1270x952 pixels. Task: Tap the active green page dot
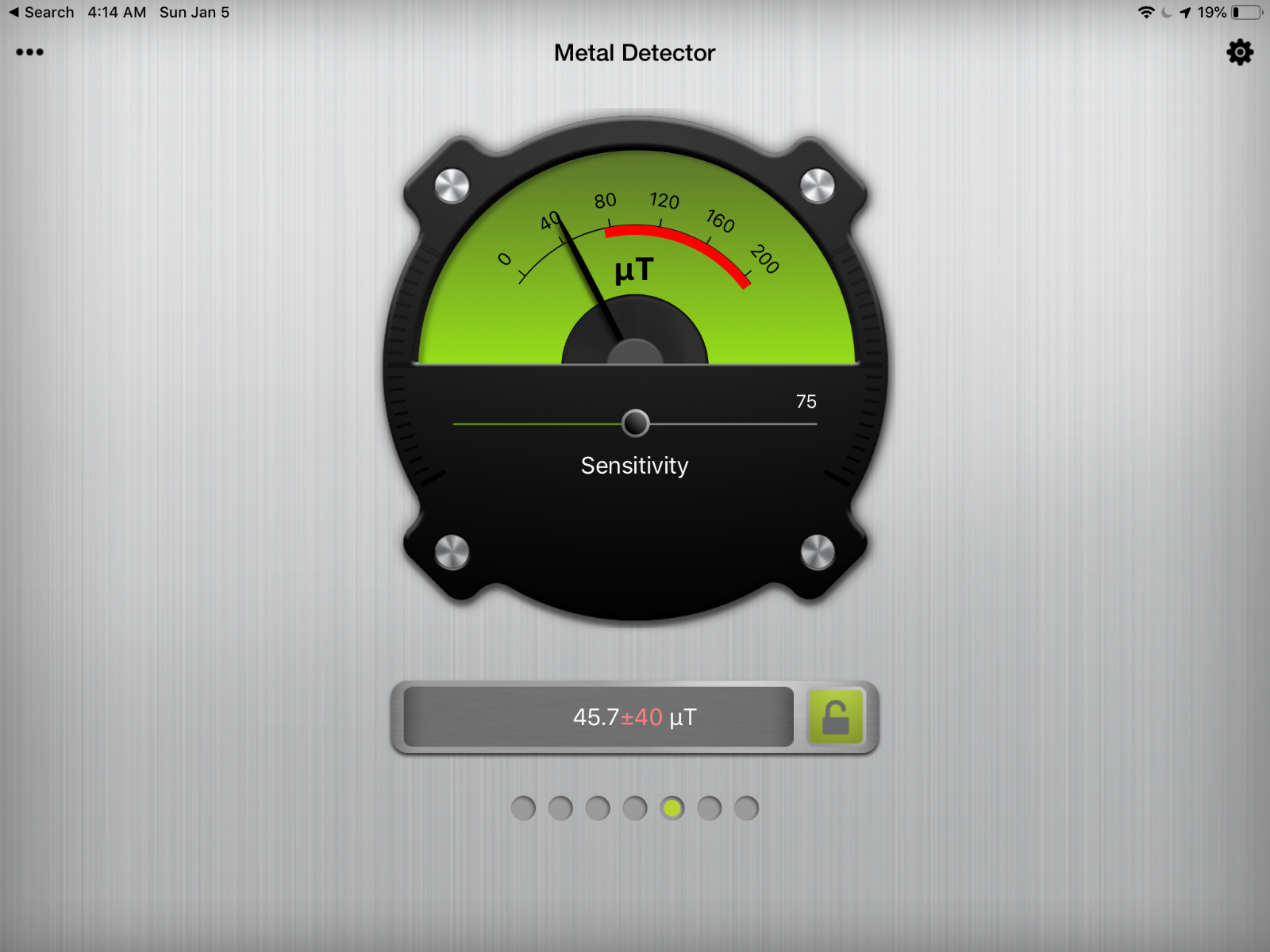coord(672,808)
